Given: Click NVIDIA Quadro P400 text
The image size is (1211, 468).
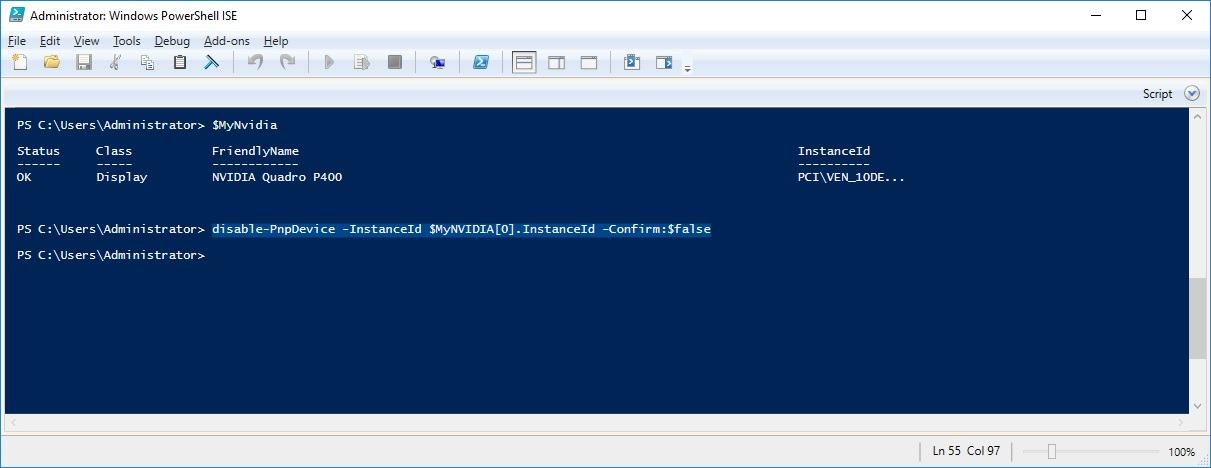Looking at the screenshot, I should pos(277,177).
